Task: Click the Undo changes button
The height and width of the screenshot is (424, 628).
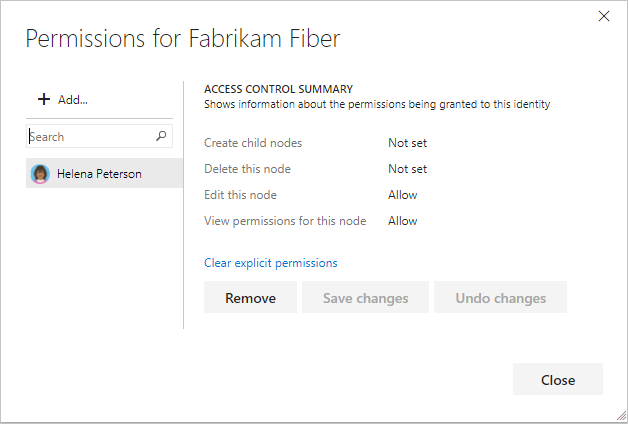Action: coord(500,298)
